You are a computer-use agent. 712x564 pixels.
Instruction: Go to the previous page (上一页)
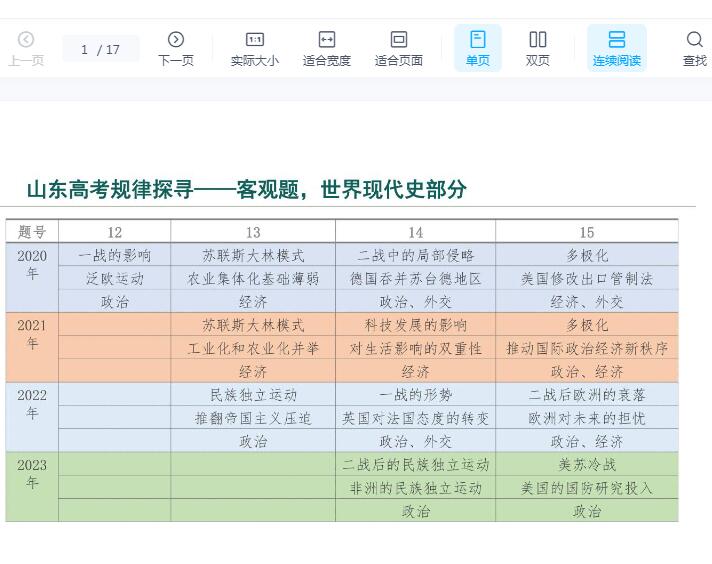[x=26, y=47]
